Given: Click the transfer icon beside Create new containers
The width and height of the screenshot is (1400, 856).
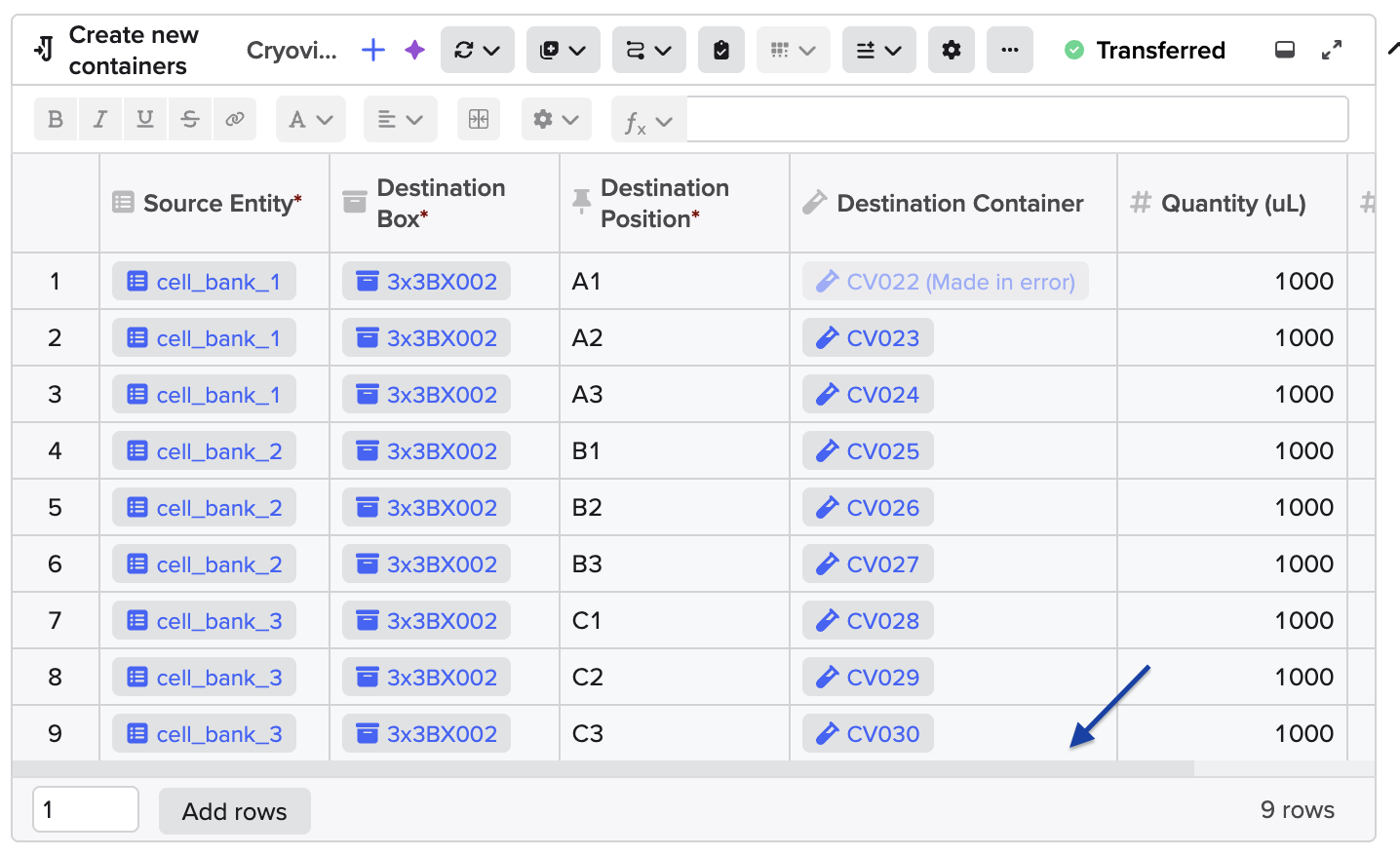Looking at the screenshot, I should pos(44,49).
